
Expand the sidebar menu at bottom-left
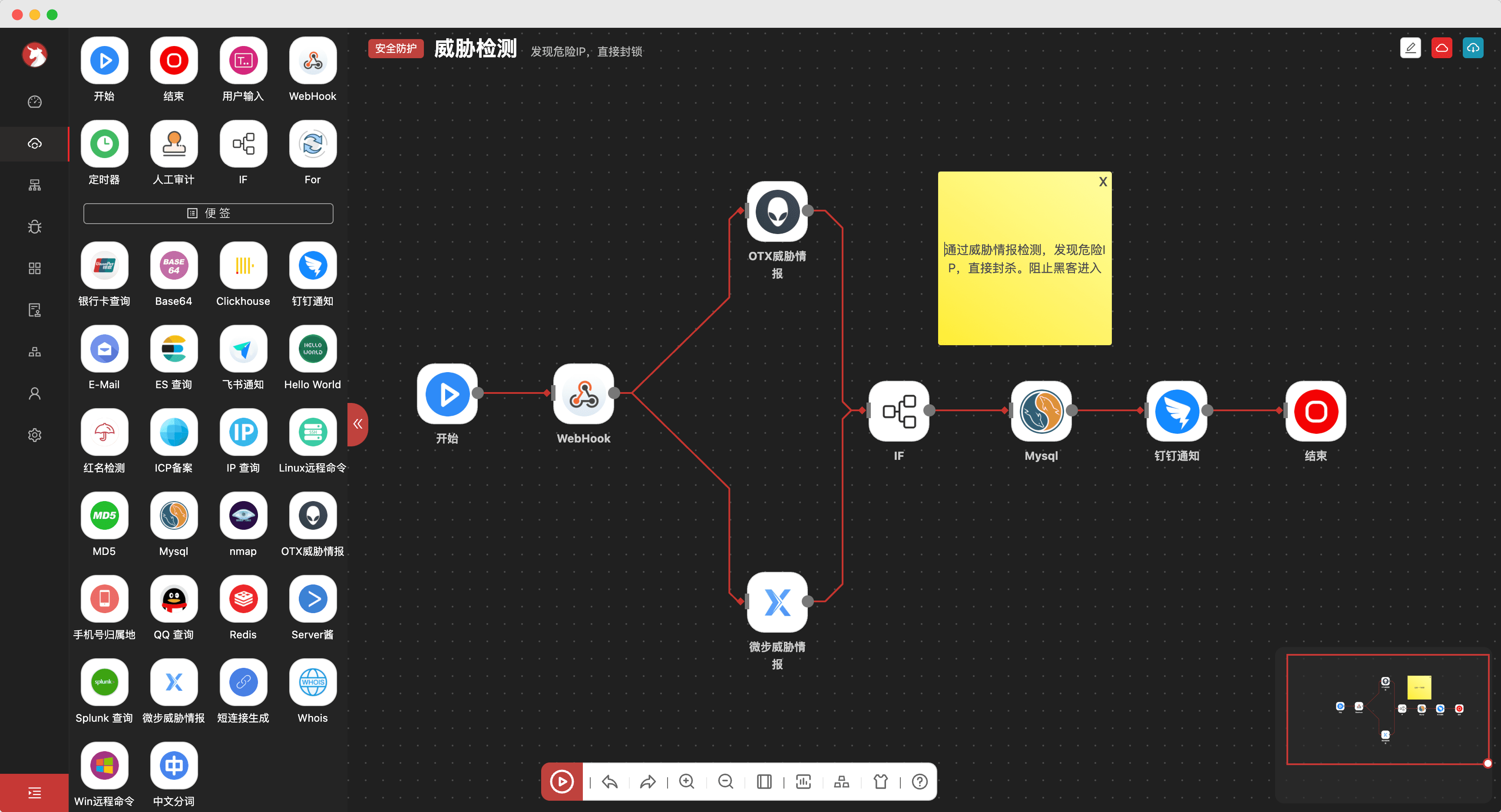[34, 793]
